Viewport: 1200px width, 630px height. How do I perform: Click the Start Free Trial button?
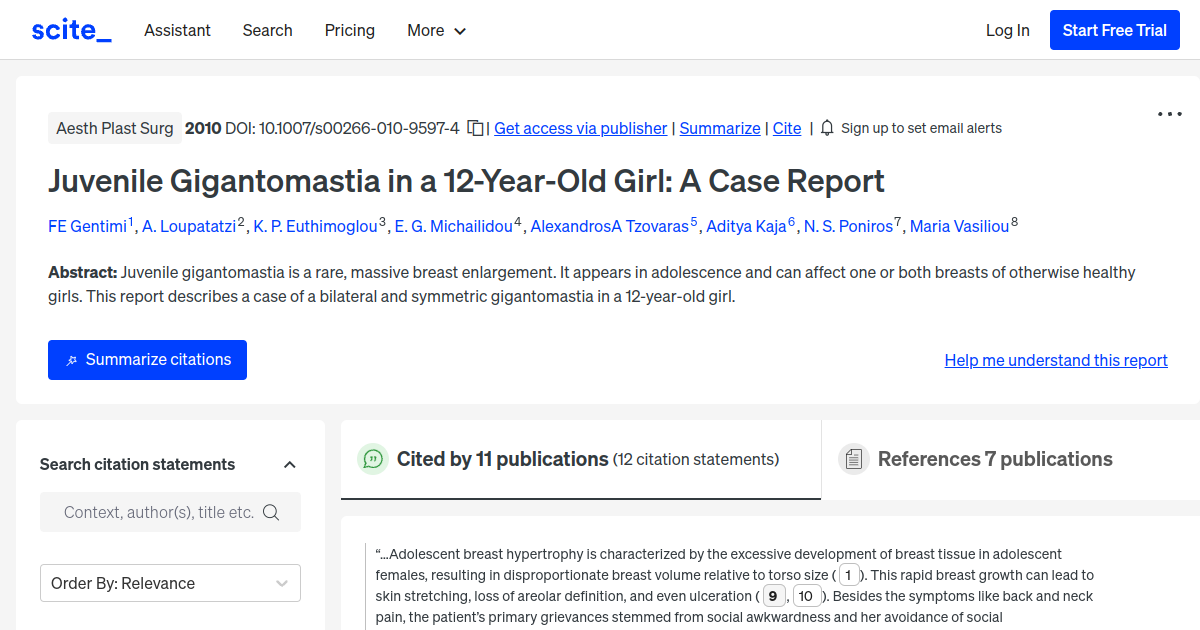1114,30
